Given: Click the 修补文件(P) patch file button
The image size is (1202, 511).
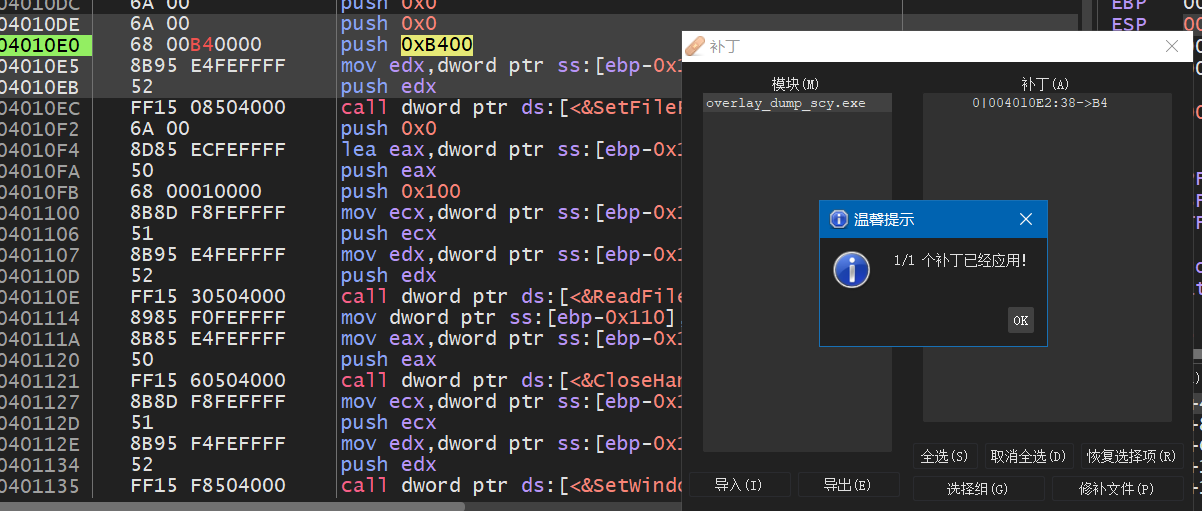Looking at the screenshot, I should click(1117, 489).
